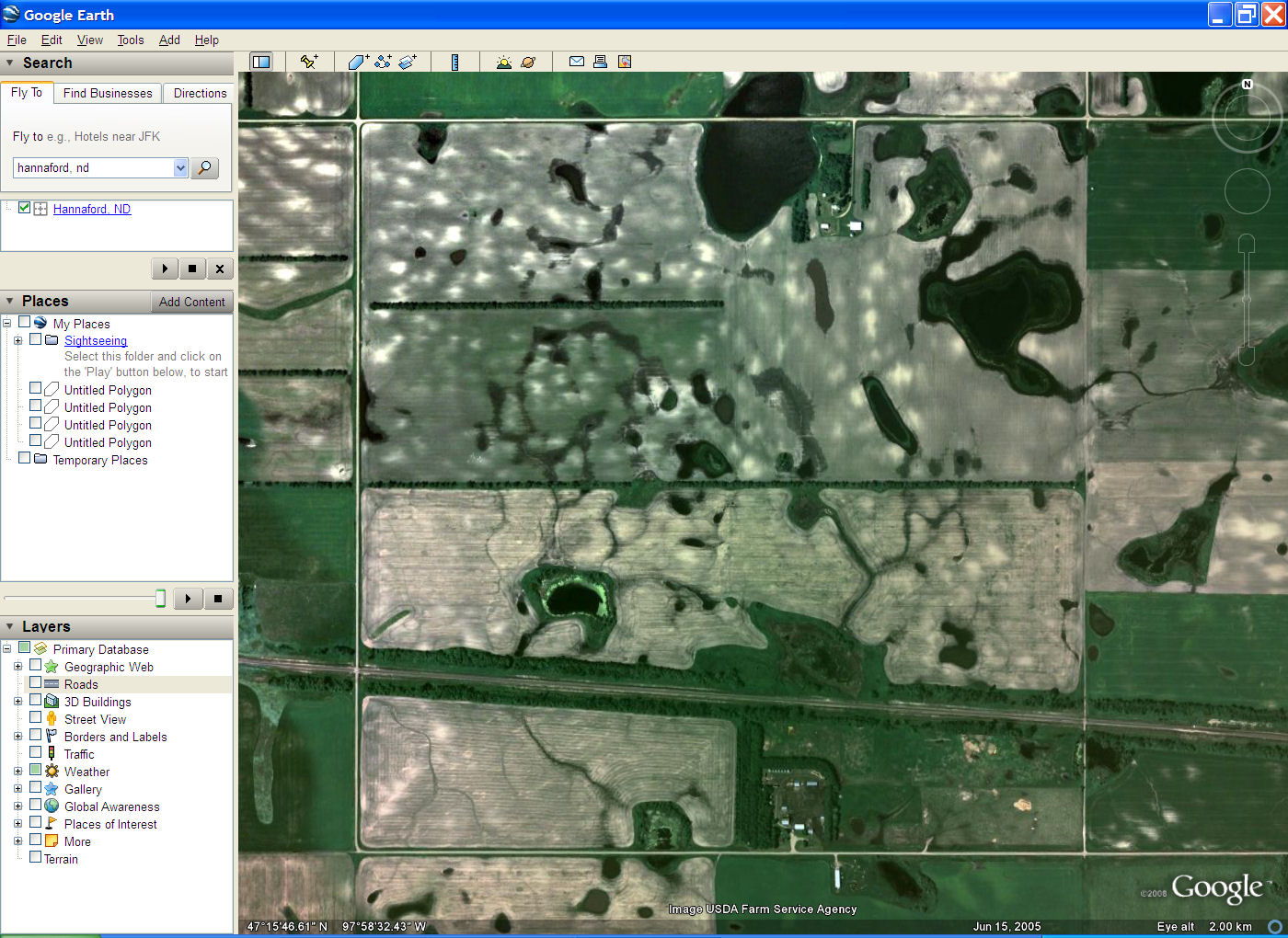Screen dimensions: 1288x938
Task: Check the Sightseeing folder checkbox
Action: pyautogui.click(x=35, y=339)
